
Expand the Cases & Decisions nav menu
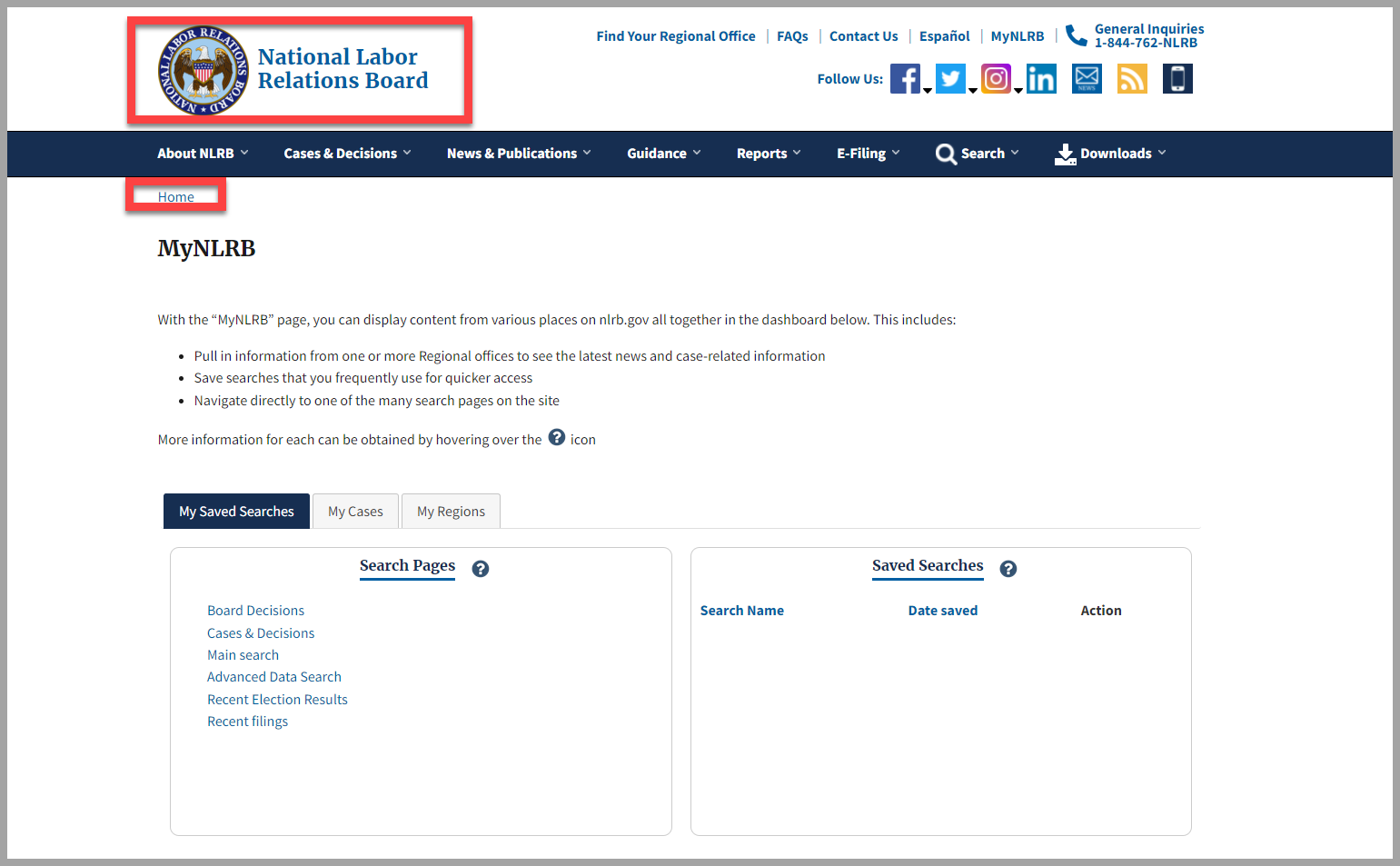[x=347, y=154]
